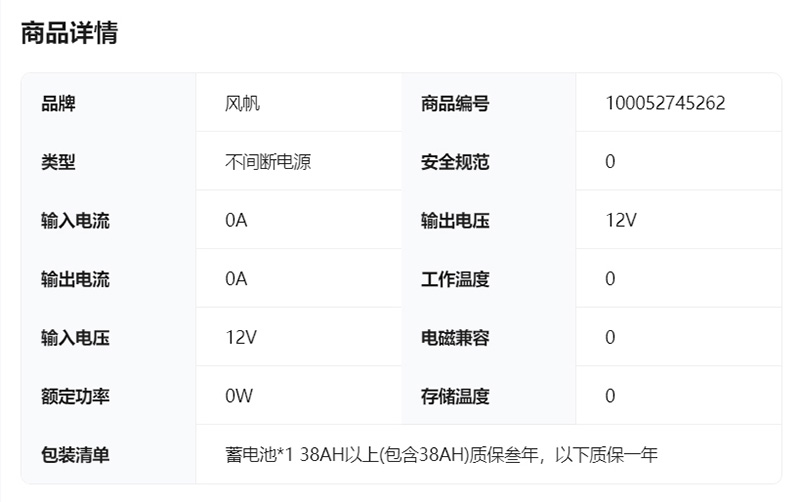Click the 存储温度 label
Image resolution: width=800 pixels, height=502 pixels.
point(455,397)
